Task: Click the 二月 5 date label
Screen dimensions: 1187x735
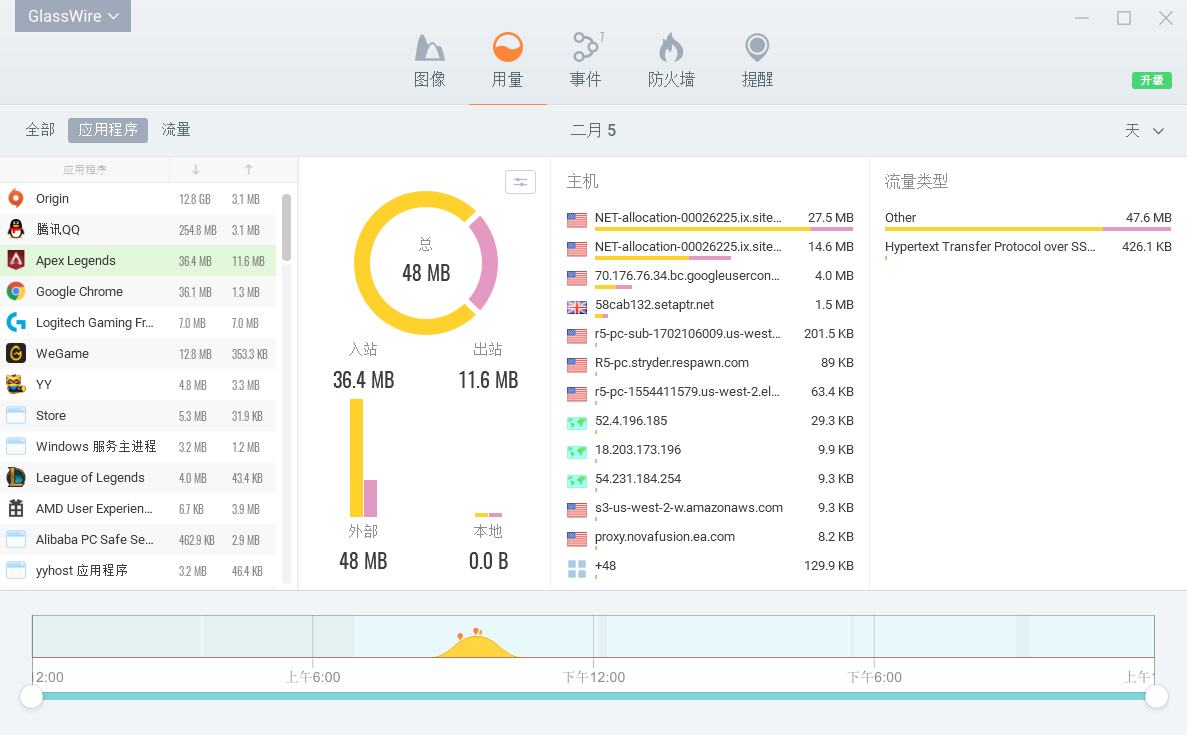Action: point(593,131)
